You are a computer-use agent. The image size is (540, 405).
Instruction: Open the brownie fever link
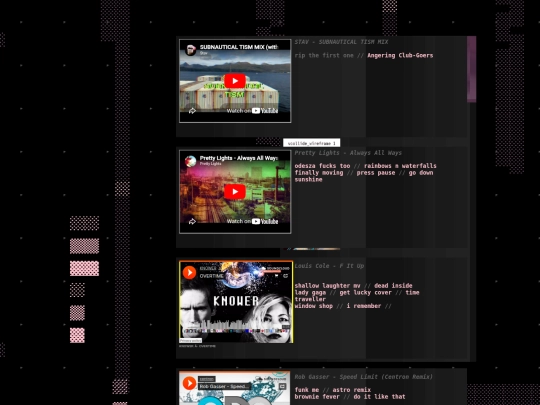(x=317, y=397)
